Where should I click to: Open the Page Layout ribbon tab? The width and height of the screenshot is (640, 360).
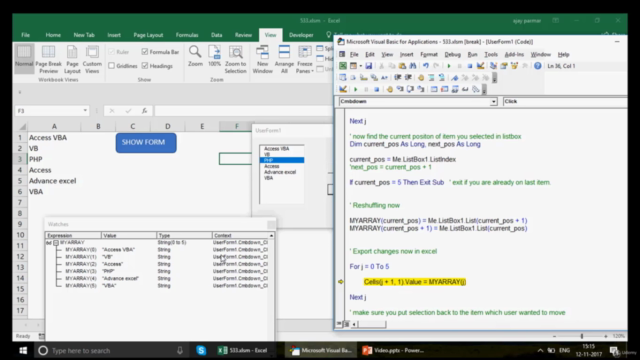point(148,35)
